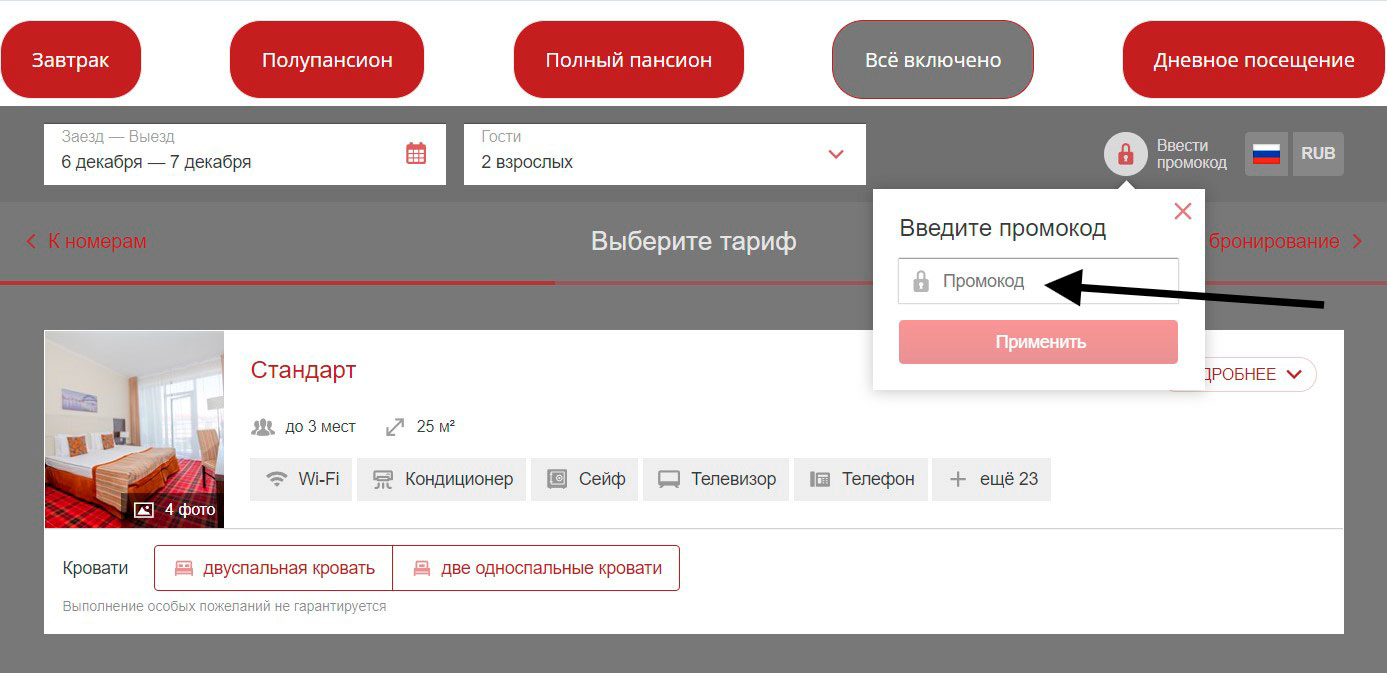Click the 4 фото gallery label
1387x673 pixels.
tap(175, 510)
